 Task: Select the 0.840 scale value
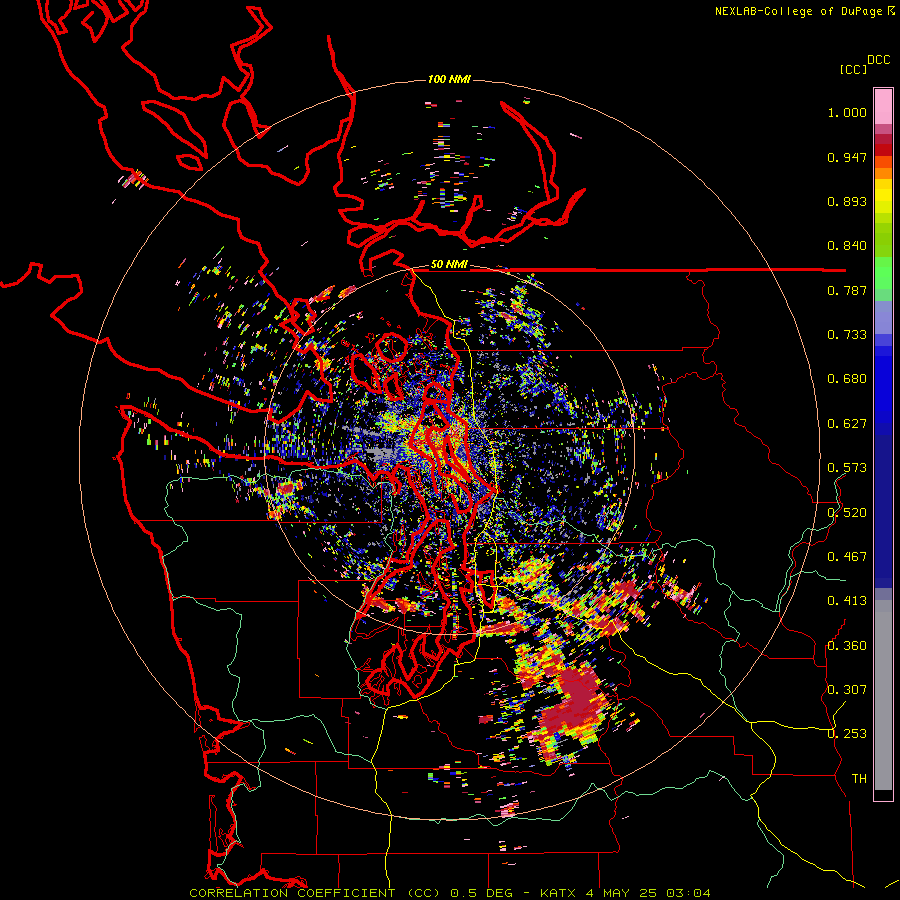coord(847,246)
